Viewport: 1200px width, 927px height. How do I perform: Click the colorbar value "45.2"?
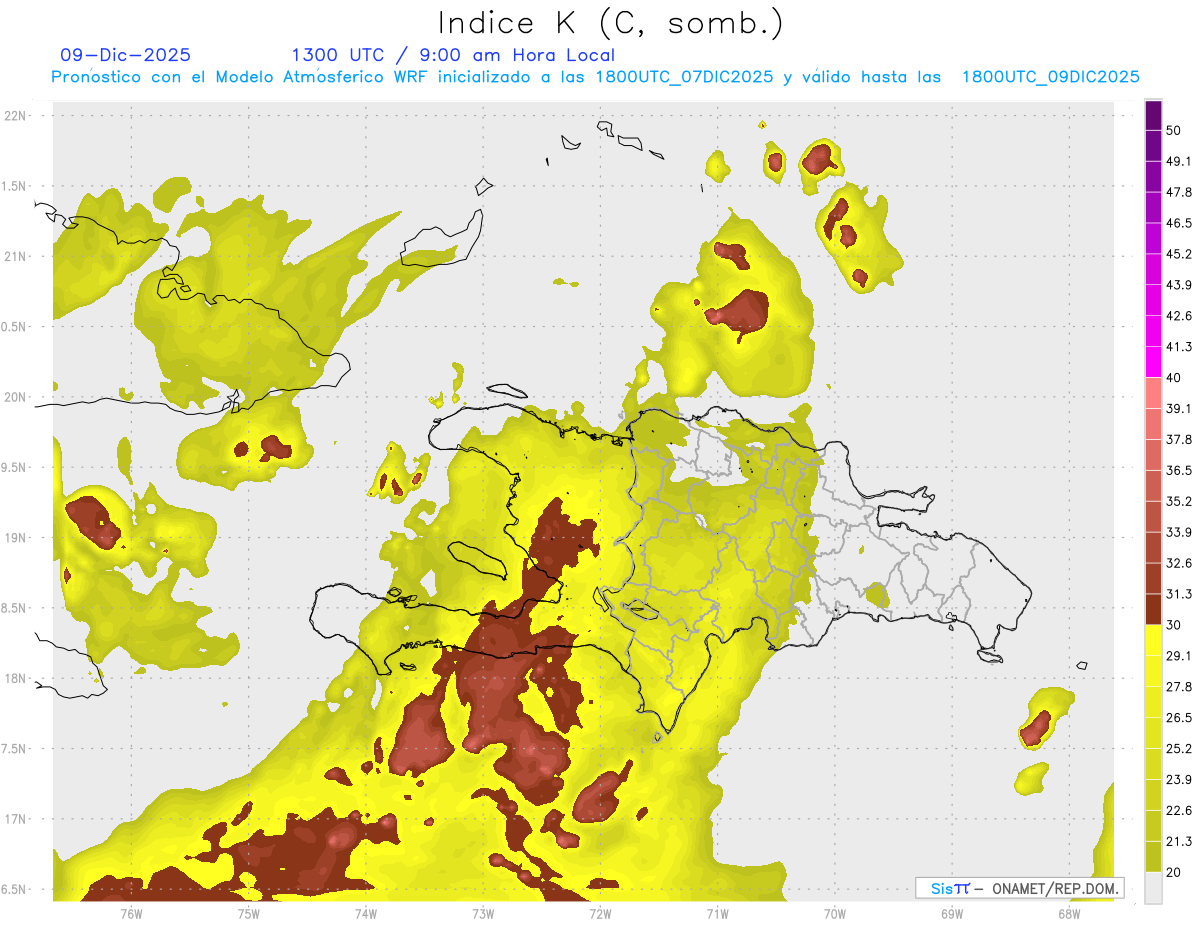pyautogui.click(x=1179, y=254)
